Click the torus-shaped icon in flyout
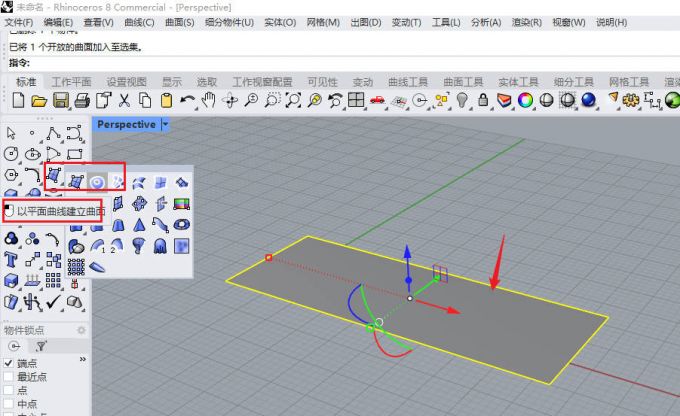 181,225
